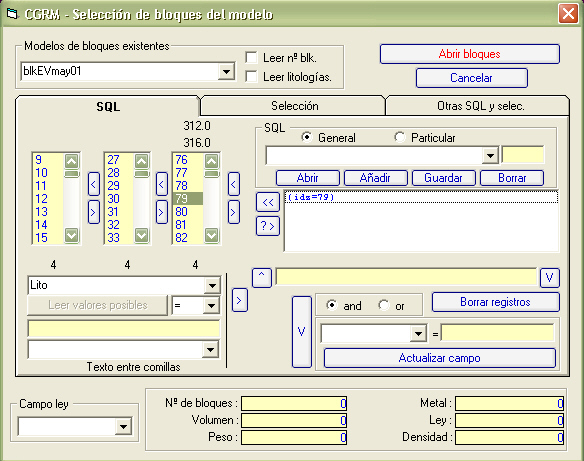
Task: Open the SQL saved-queries dropdown
Action: click(490, 155)
